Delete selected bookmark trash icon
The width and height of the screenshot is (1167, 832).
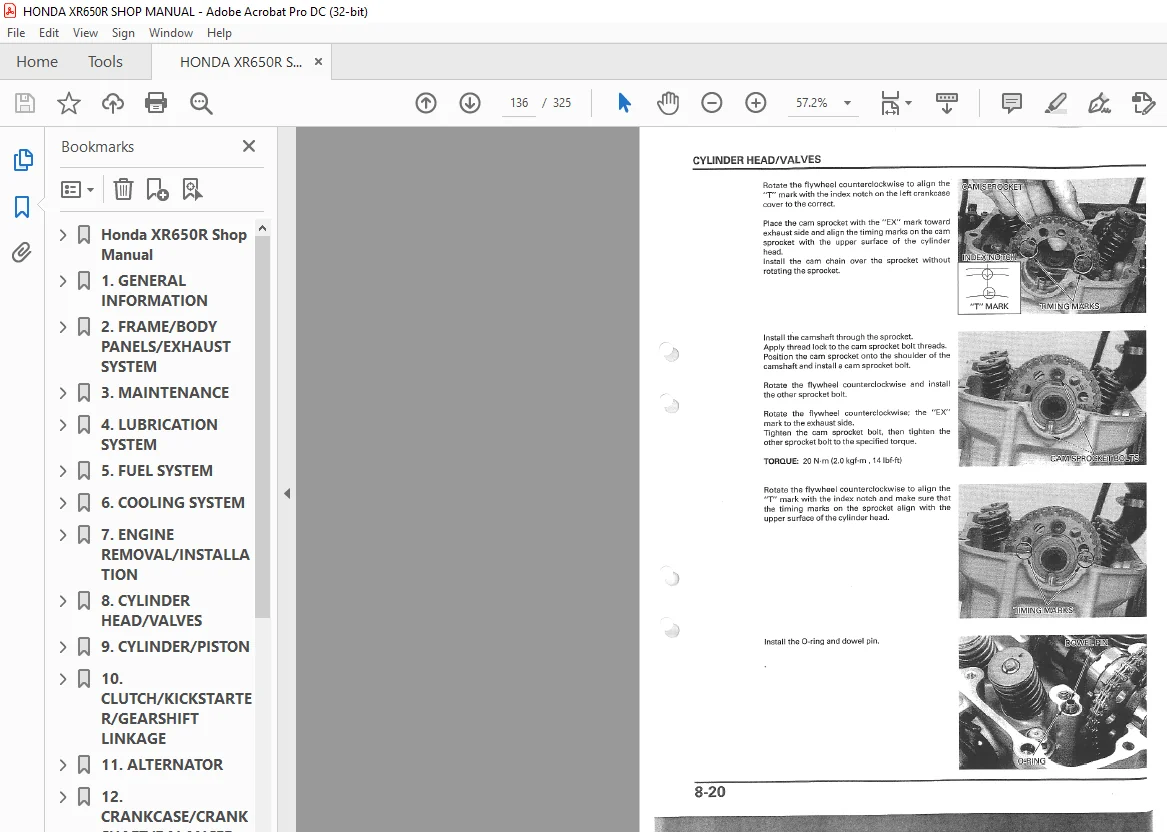coord(123,189)
